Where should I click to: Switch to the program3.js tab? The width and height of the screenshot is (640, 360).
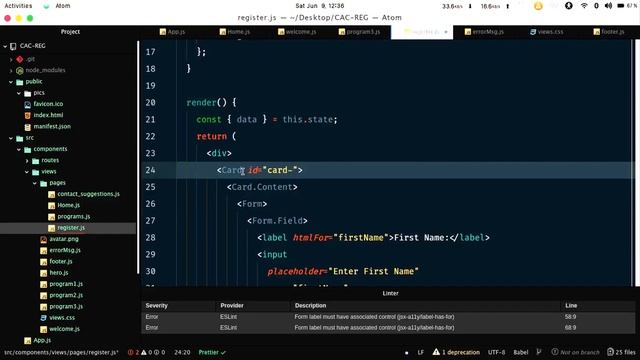[x=359, y=32]
